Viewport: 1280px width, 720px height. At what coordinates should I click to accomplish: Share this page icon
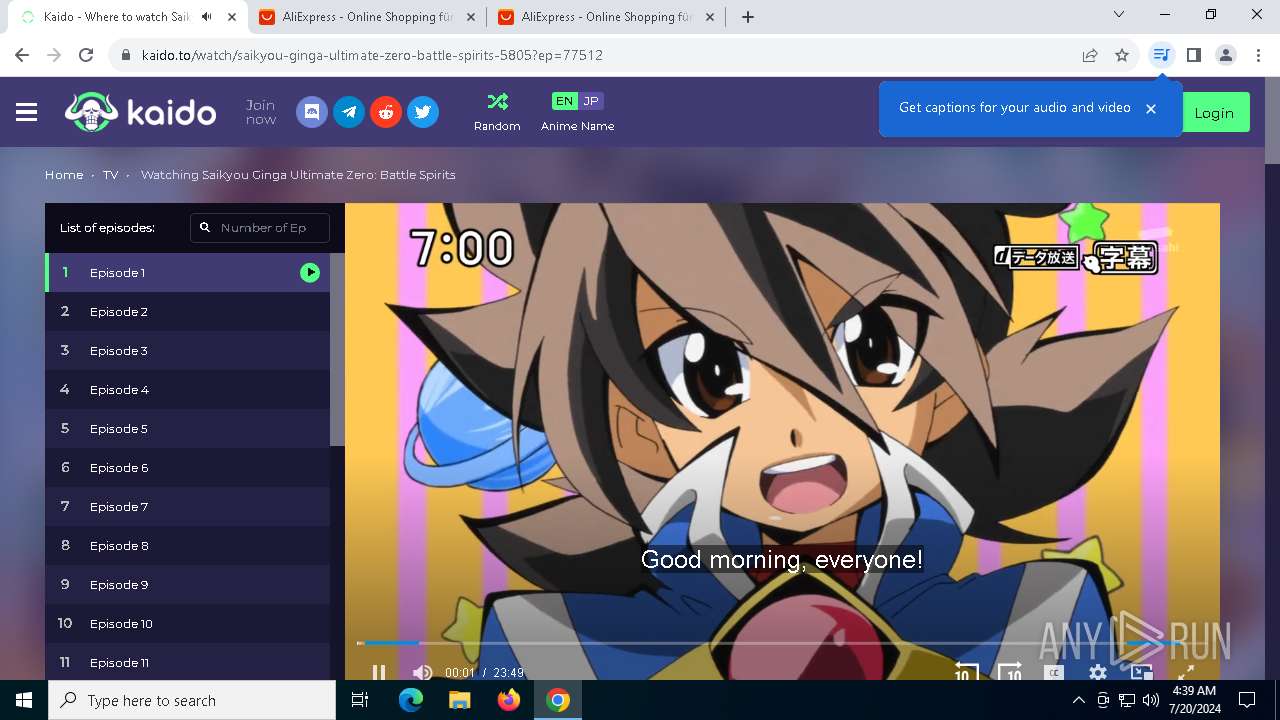(1090, 55)
